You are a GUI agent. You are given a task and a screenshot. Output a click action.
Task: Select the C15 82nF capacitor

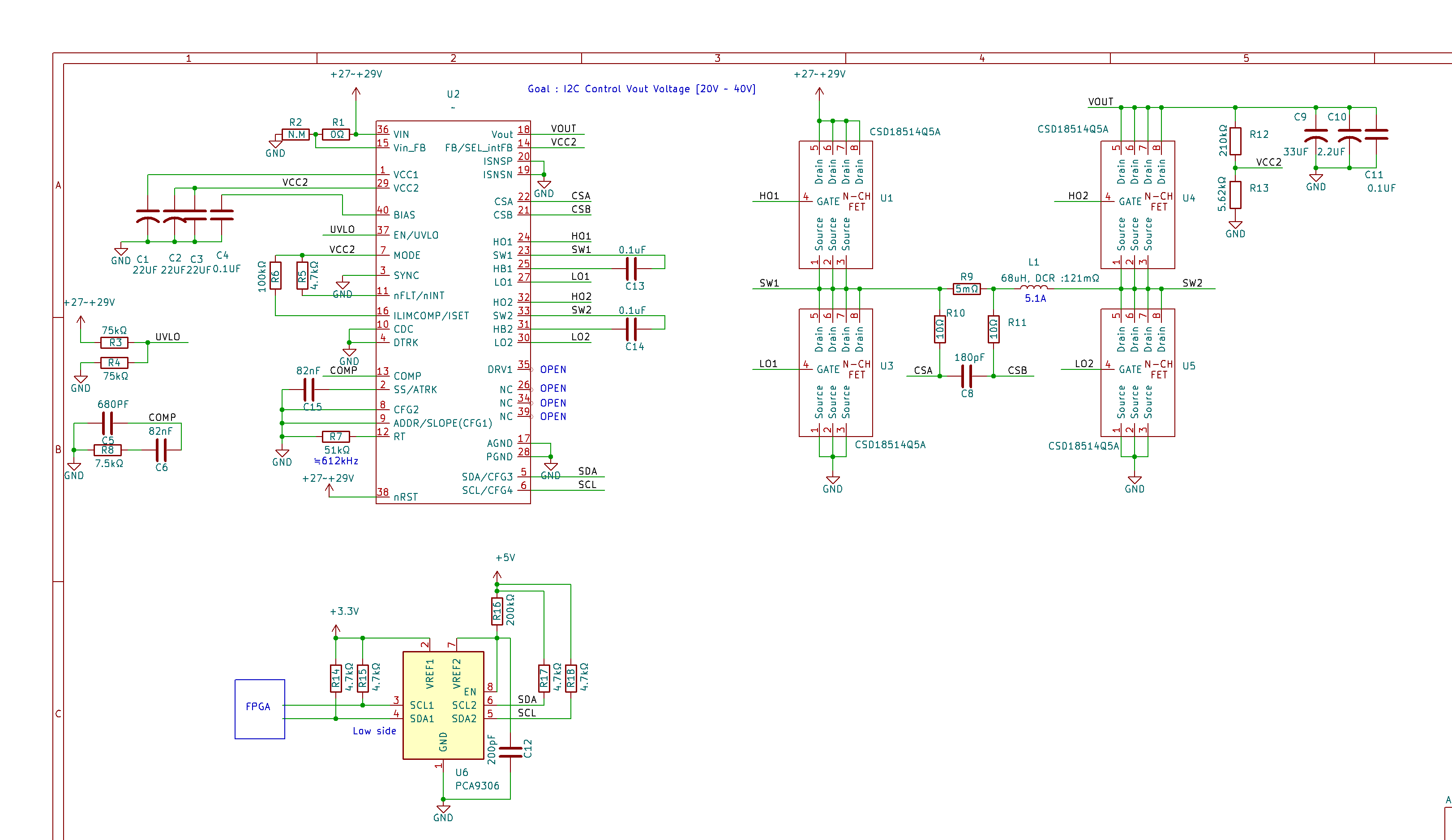click(309, 390)
